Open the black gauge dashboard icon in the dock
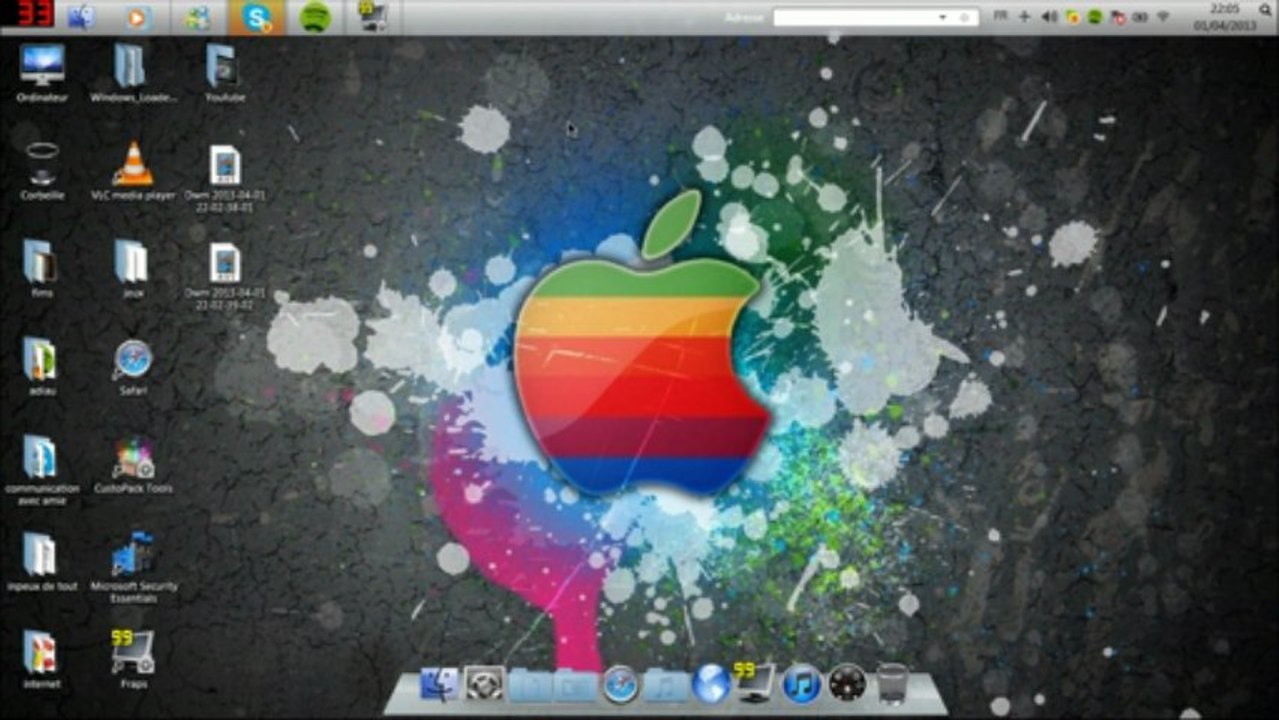The width and height of the screenshot is (1279, 720). pyautogui.click(x=847, y=684)
